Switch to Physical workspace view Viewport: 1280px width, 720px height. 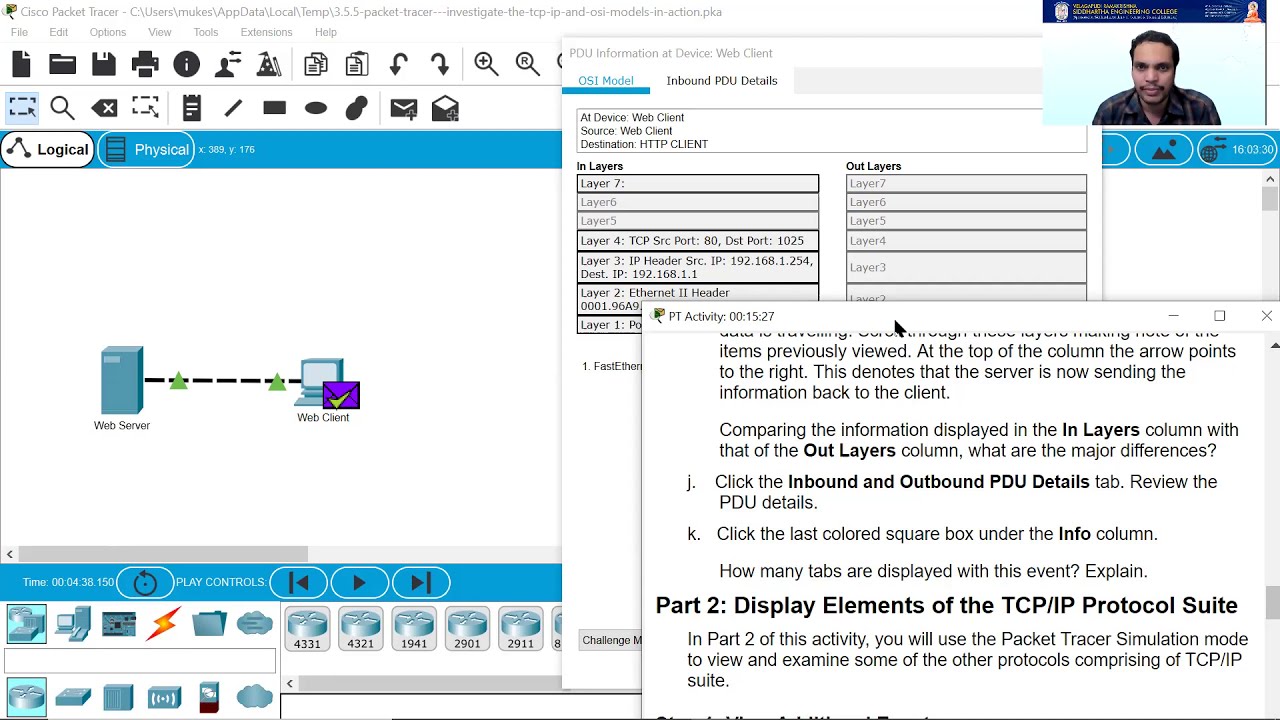147,150
